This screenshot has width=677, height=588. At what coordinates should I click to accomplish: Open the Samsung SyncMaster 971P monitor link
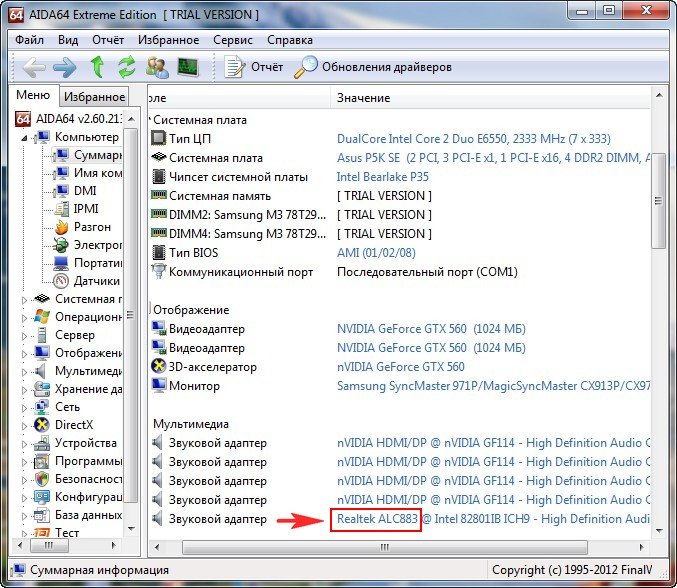(x=494, y=386)
